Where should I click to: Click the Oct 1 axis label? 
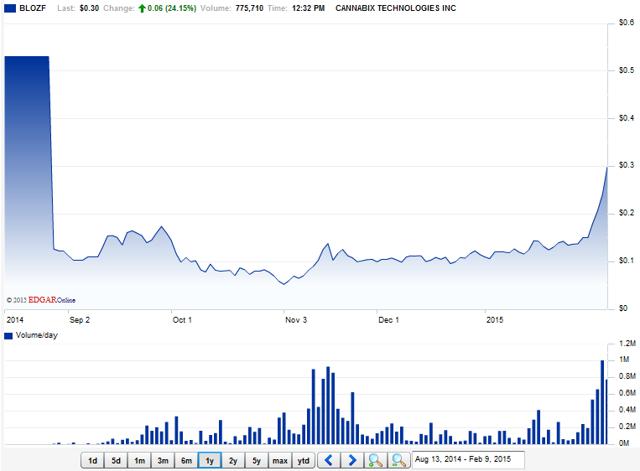coord(182,320)
